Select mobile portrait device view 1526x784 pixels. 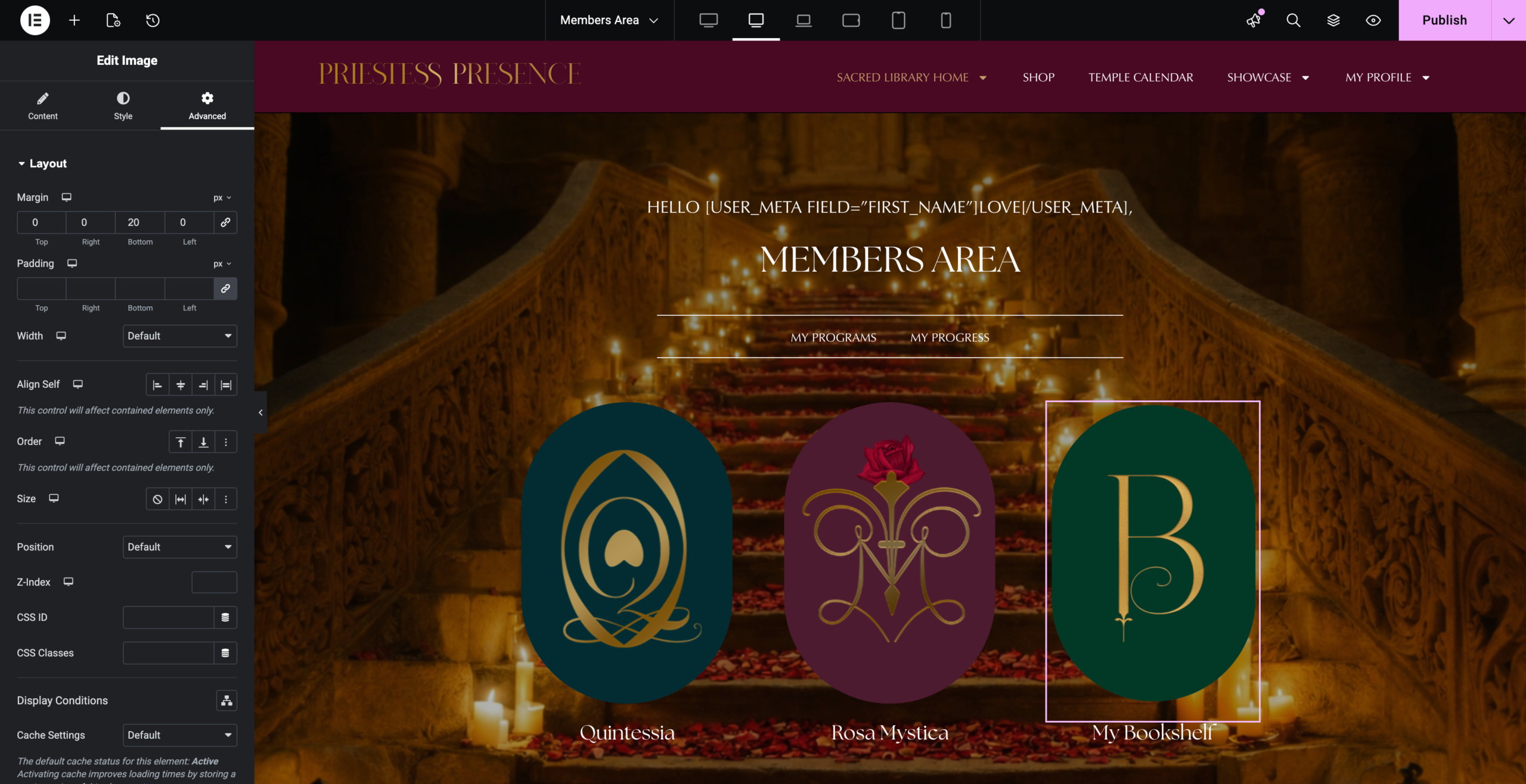945,20
